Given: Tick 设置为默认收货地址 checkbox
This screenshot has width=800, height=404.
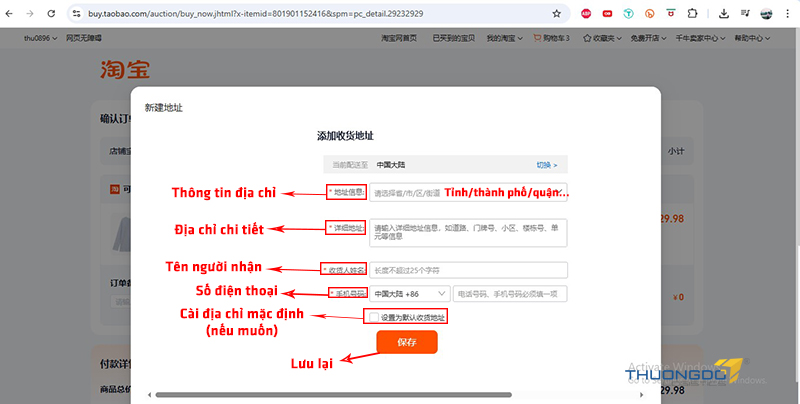Looking at the screenshot, I should tap(374, 317).
